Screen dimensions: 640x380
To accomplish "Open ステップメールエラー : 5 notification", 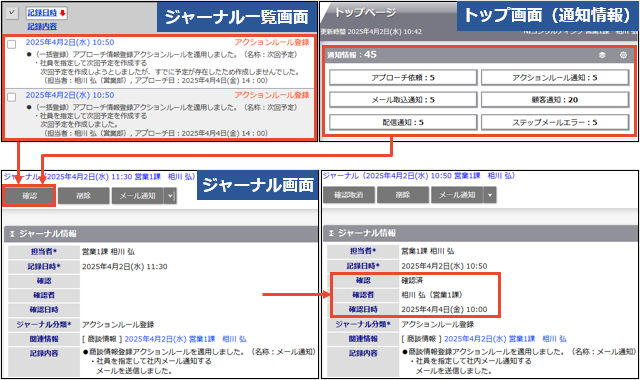I will click(x=555, y=122).
